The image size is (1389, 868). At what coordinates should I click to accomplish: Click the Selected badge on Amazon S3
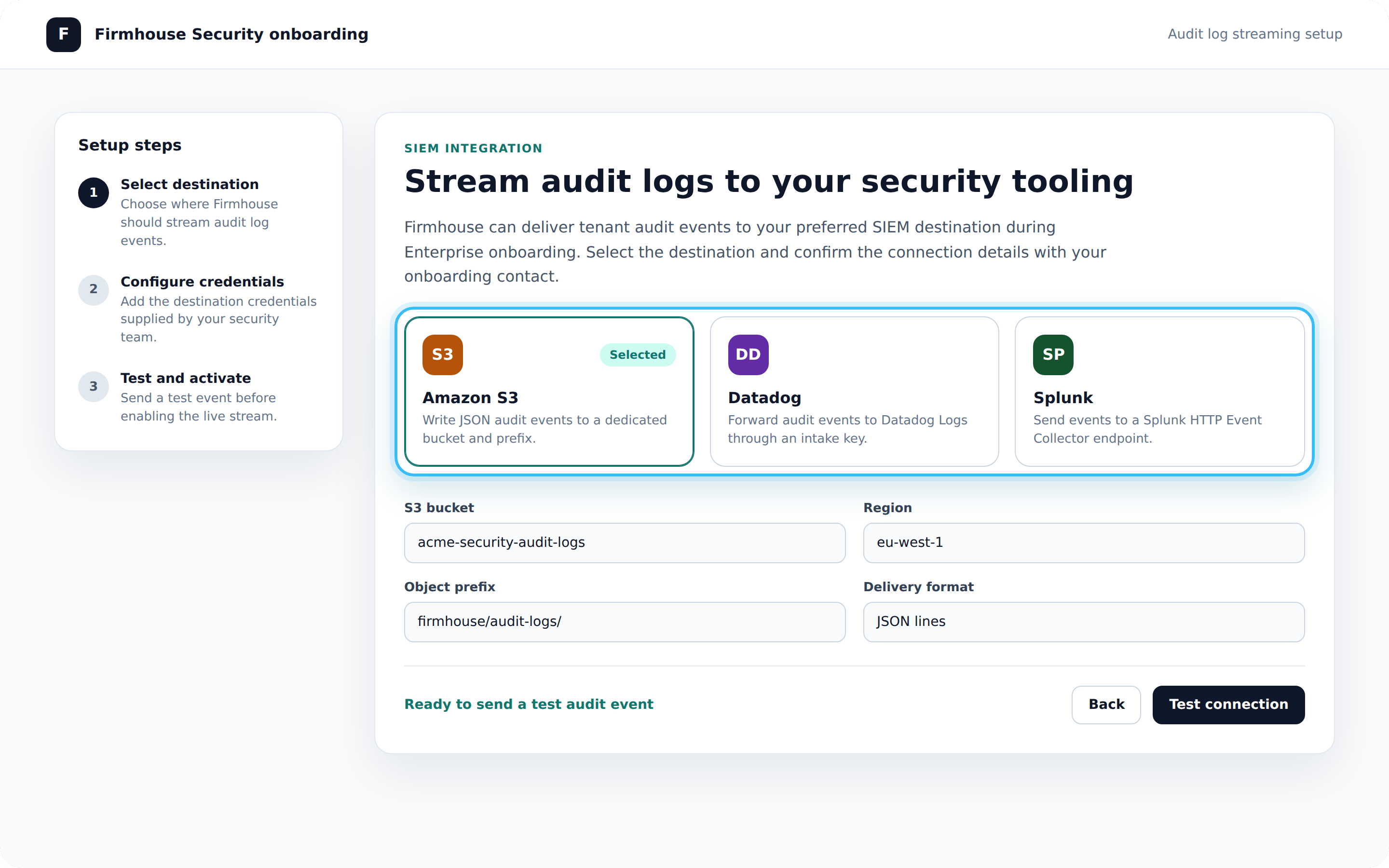pyautogui.click(x=638, y=355)
